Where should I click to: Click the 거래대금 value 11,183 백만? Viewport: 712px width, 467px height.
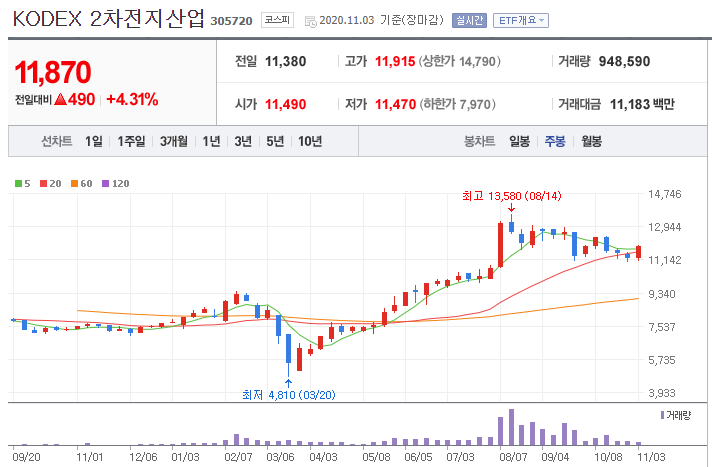642,104
